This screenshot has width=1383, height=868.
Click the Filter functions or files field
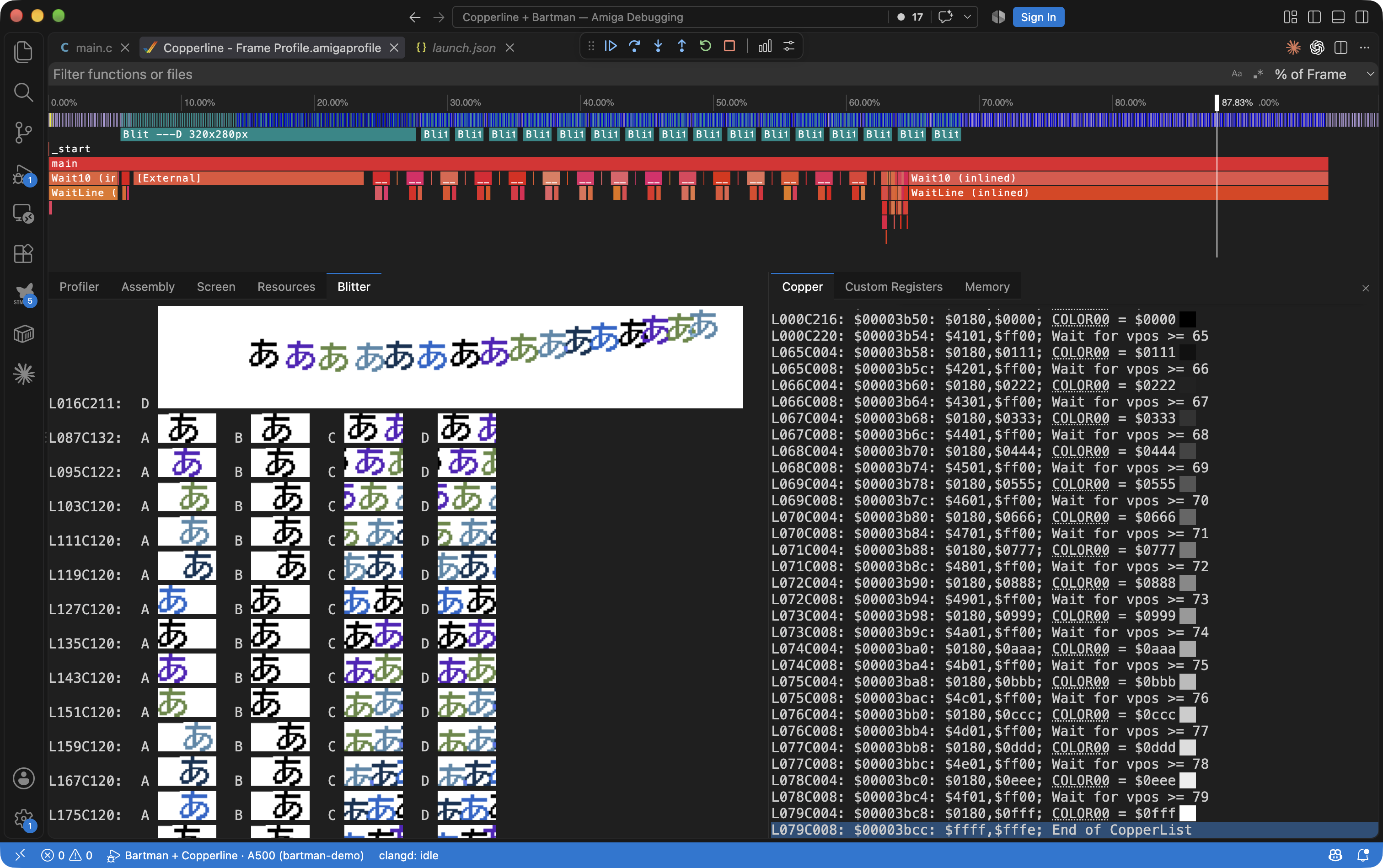637,74
